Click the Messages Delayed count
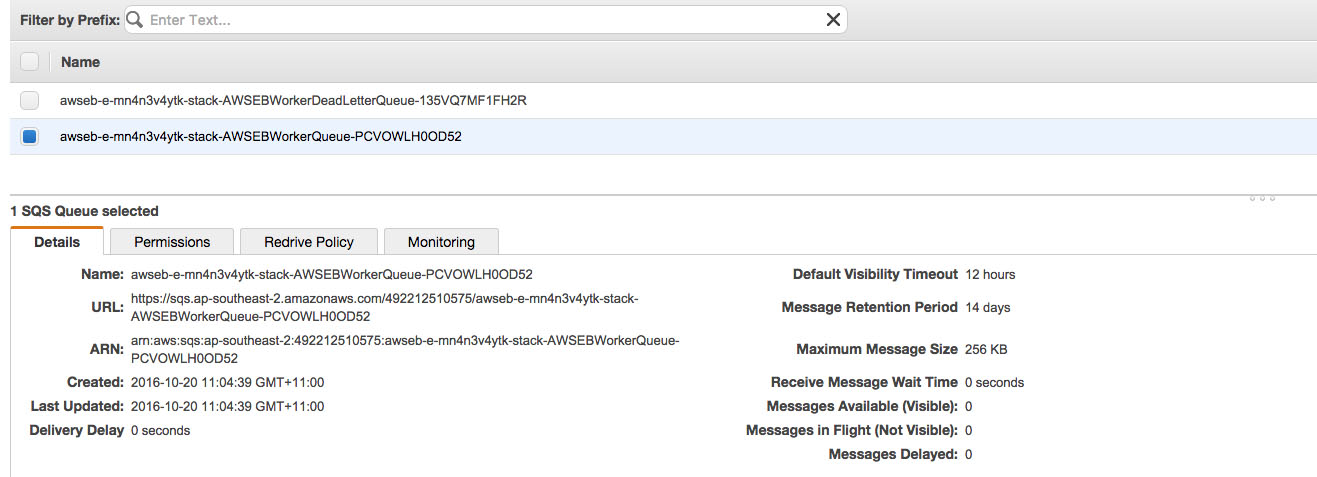1317x477 pixels. tap(968, 454)
